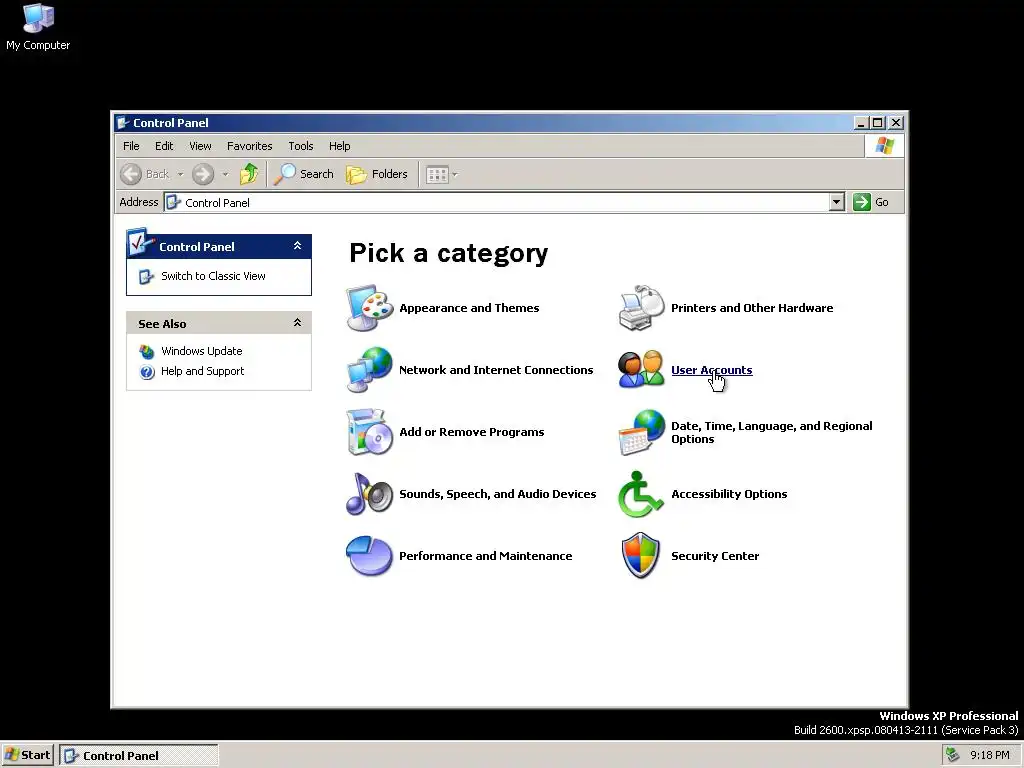This screenshot has height=768, width=1024.
Task: Click the Control Panel title bar icon
Action: point(122,123)
